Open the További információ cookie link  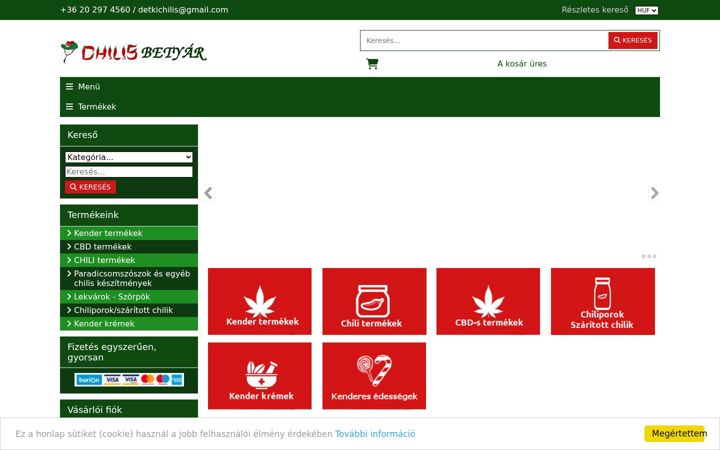[375, 434]
